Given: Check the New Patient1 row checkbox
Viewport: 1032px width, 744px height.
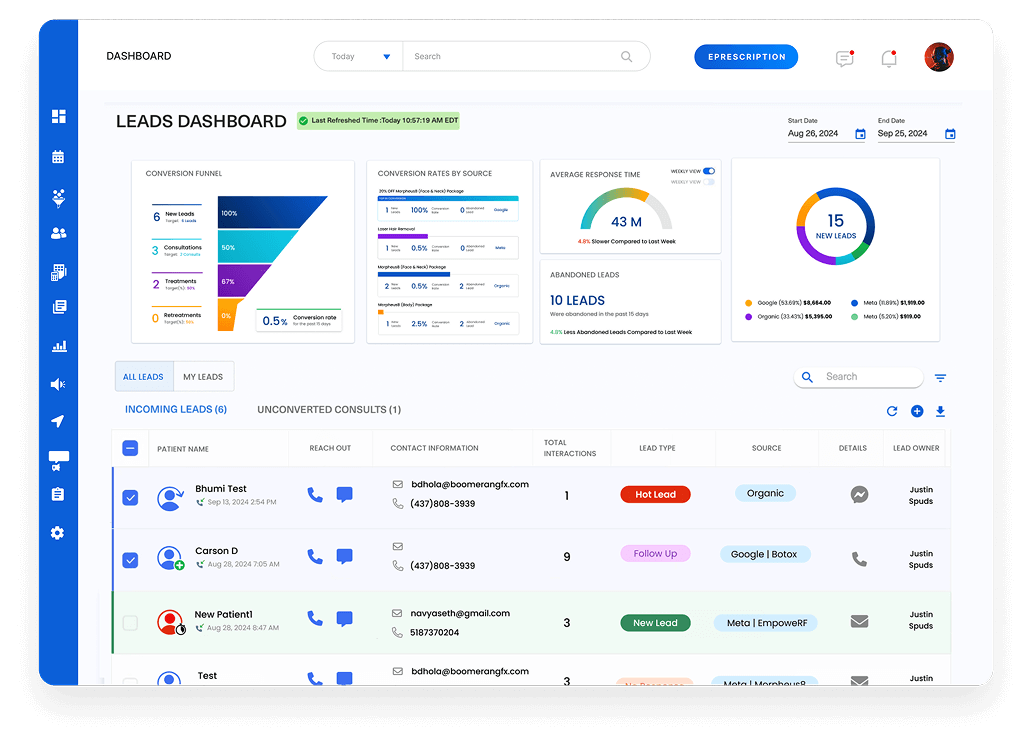Looking at the screenshot, I should pos(130,623).
